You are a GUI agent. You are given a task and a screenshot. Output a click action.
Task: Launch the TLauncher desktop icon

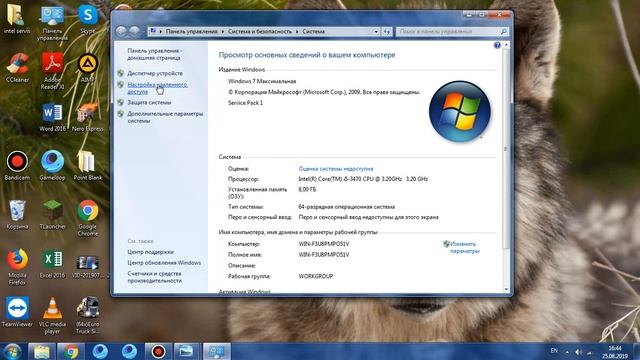[52, 215]
